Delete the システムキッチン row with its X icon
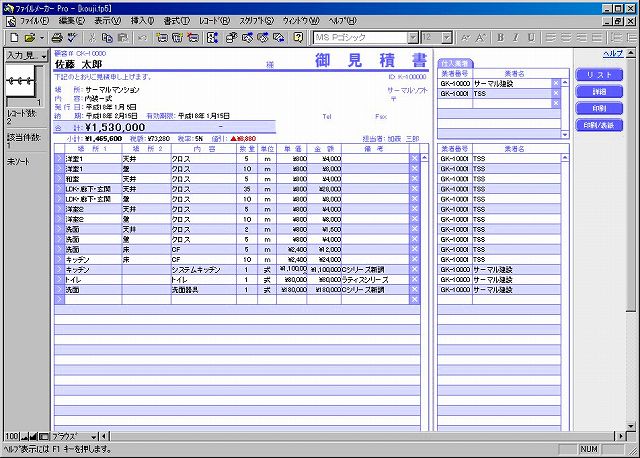 (x=415, y=269)
